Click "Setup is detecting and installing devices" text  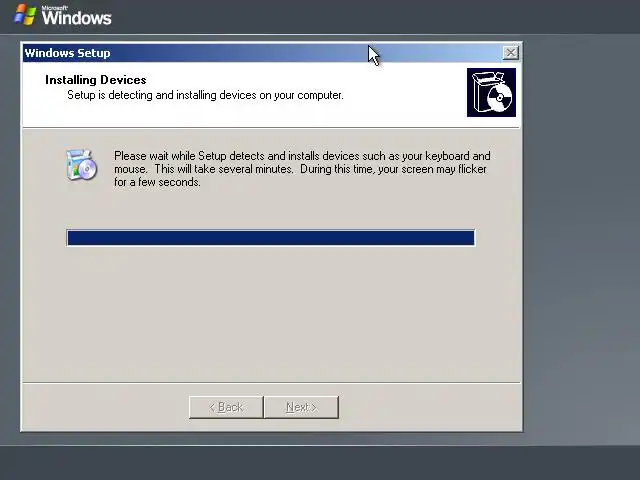tap(205, 95)
